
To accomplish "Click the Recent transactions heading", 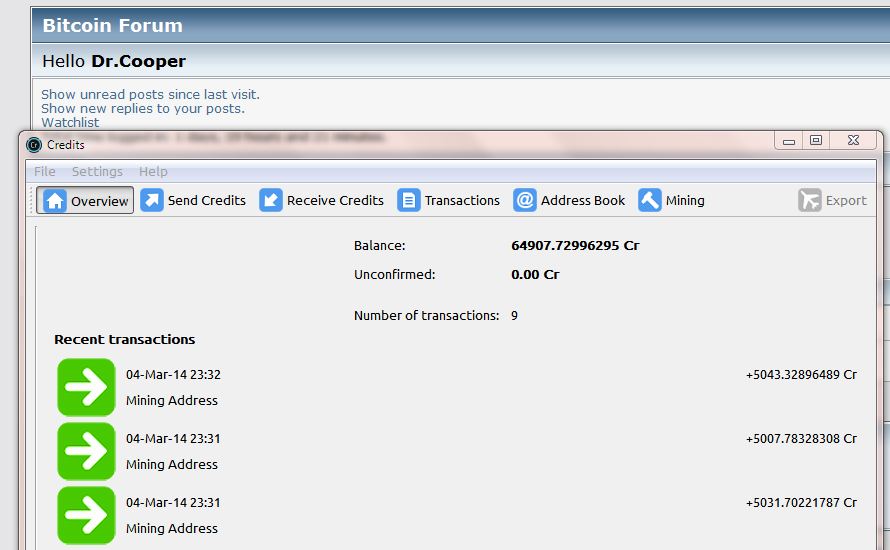I will (124, 339).
